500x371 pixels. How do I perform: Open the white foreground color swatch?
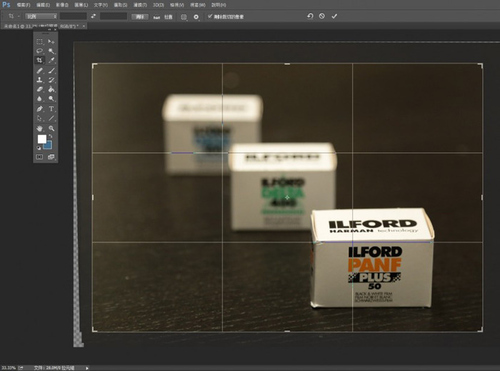tap(42, 139)
